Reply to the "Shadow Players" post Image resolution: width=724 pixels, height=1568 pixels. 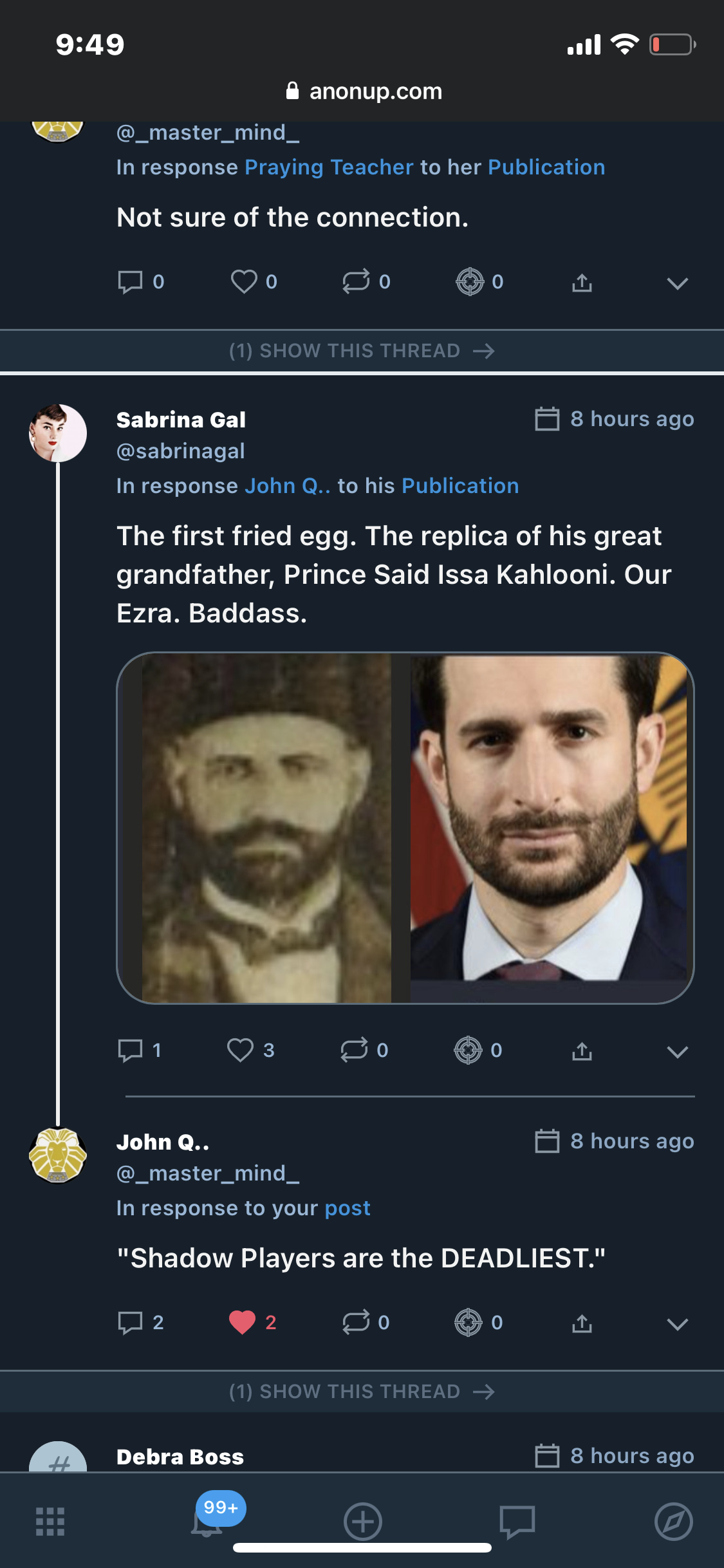(x=131, y=1322)
